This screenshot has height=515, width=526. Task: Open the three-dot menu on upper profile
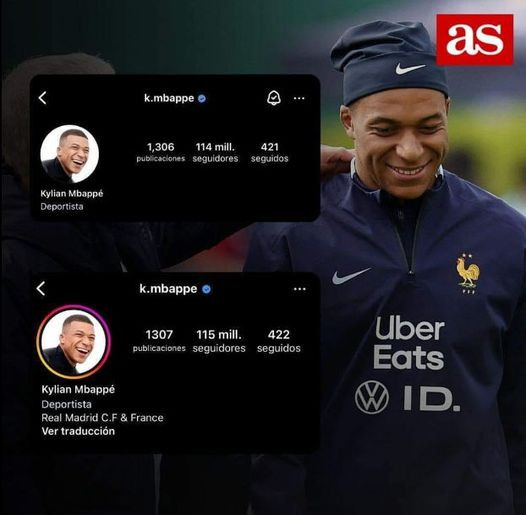299,98
